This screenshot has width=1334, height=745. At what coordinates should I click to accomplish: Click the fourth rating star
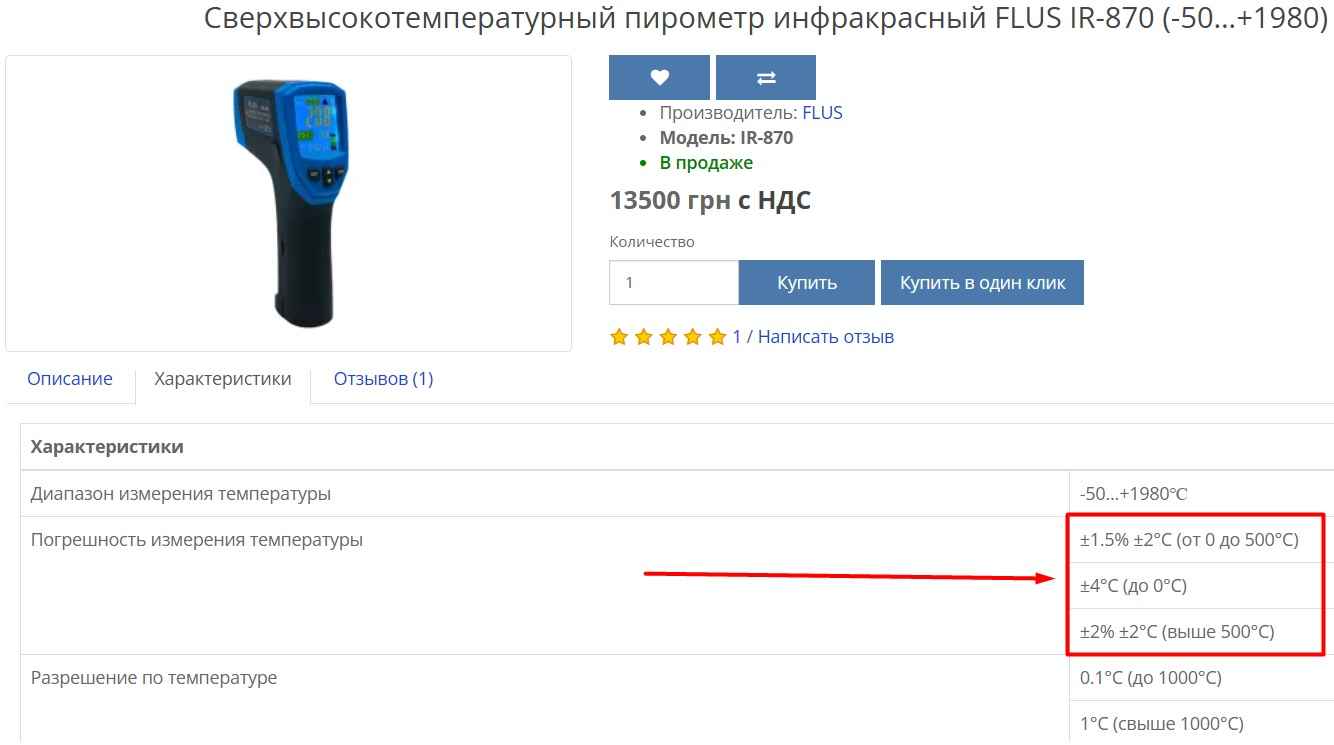[x=693, y=337]
